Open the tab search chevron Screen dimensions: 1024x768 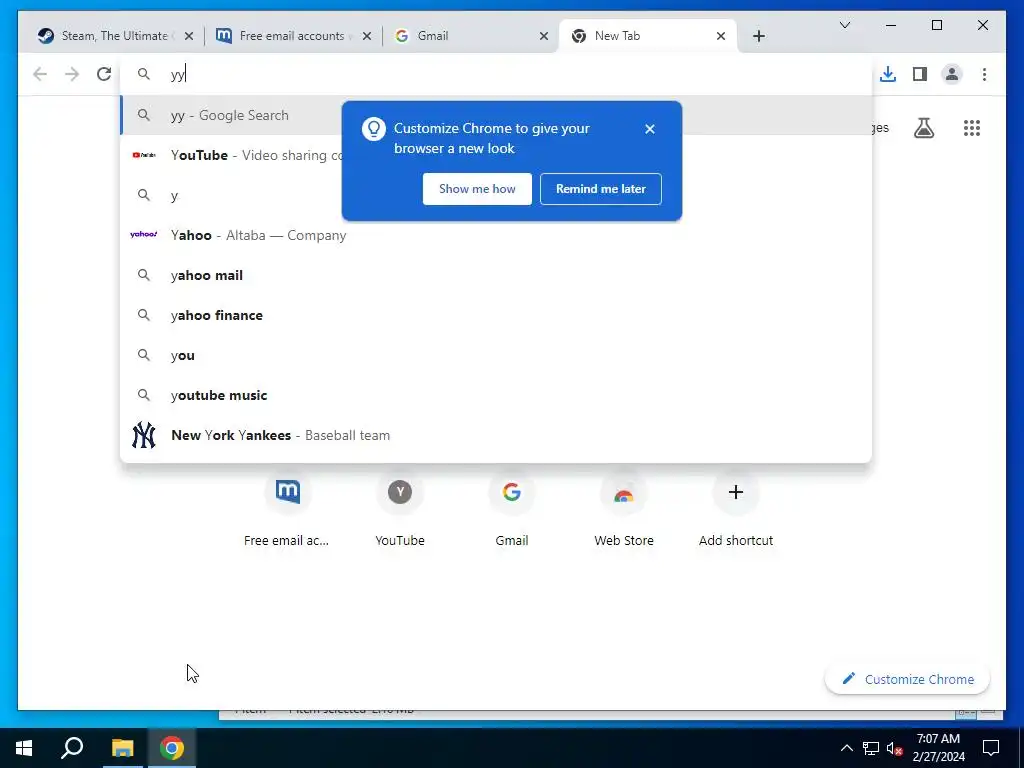tap(844, 25)
